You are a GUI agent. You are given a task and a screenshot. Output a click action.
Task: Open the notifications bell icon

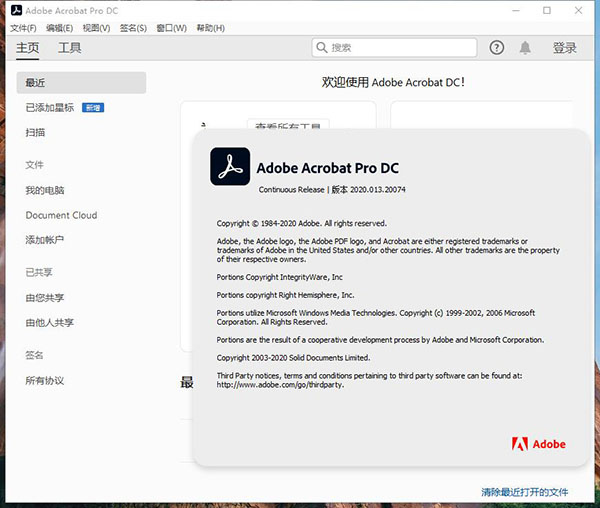[525, 48]
